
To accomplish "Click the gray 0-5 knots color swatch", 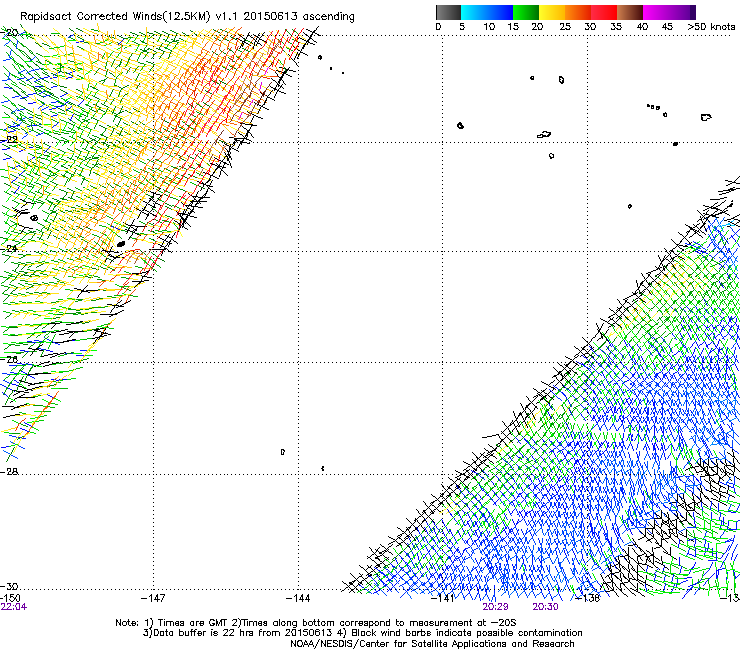I will click(448, 12).
